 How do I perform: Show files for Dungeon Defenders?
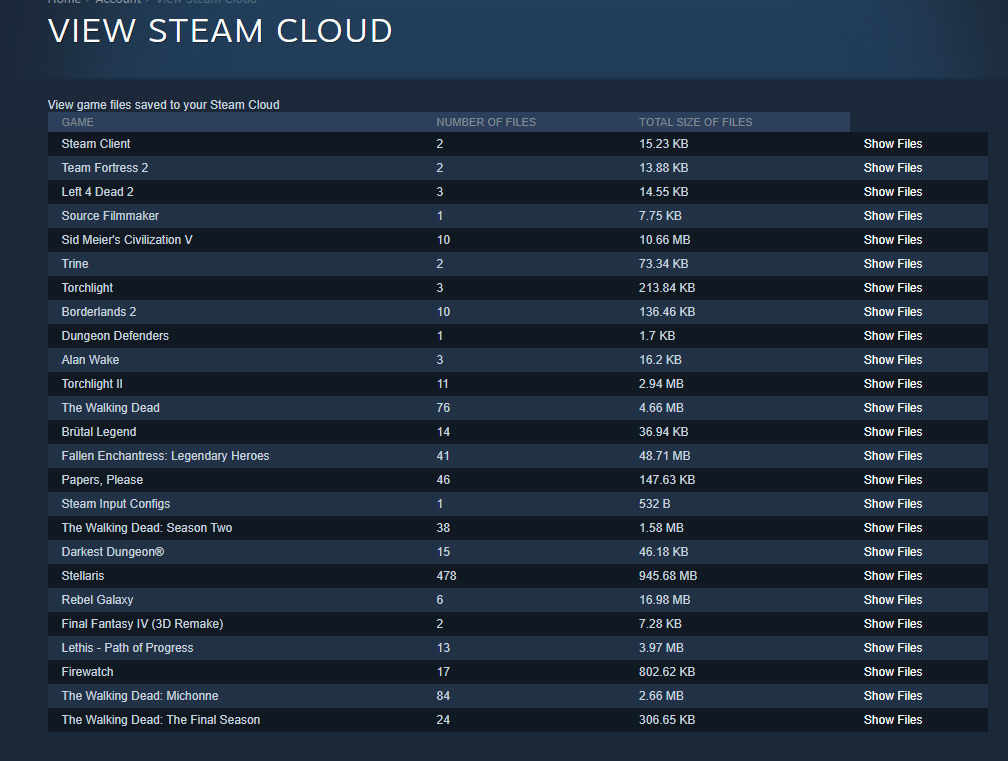(x=892, y=336)
